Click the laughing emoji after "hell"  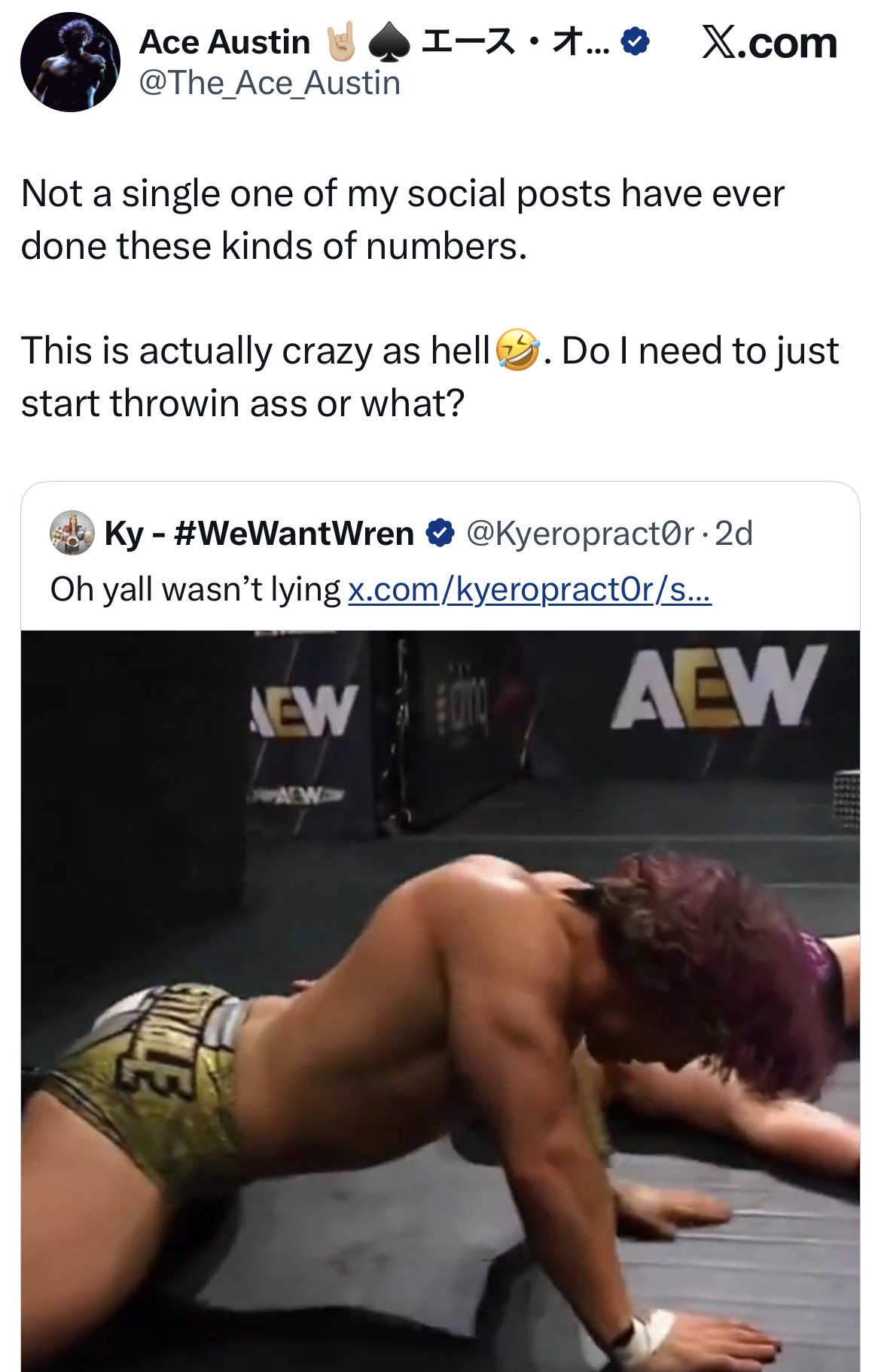517,351
